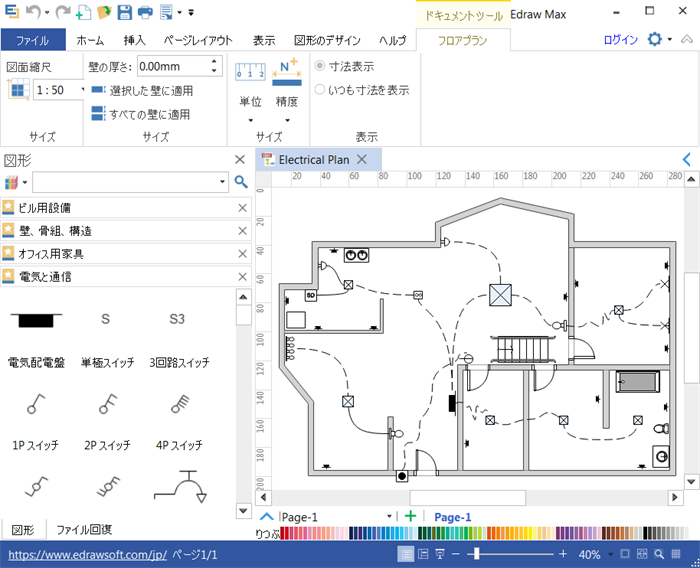
Task: Close the 電気と通信 shape library
Action: 242,276
